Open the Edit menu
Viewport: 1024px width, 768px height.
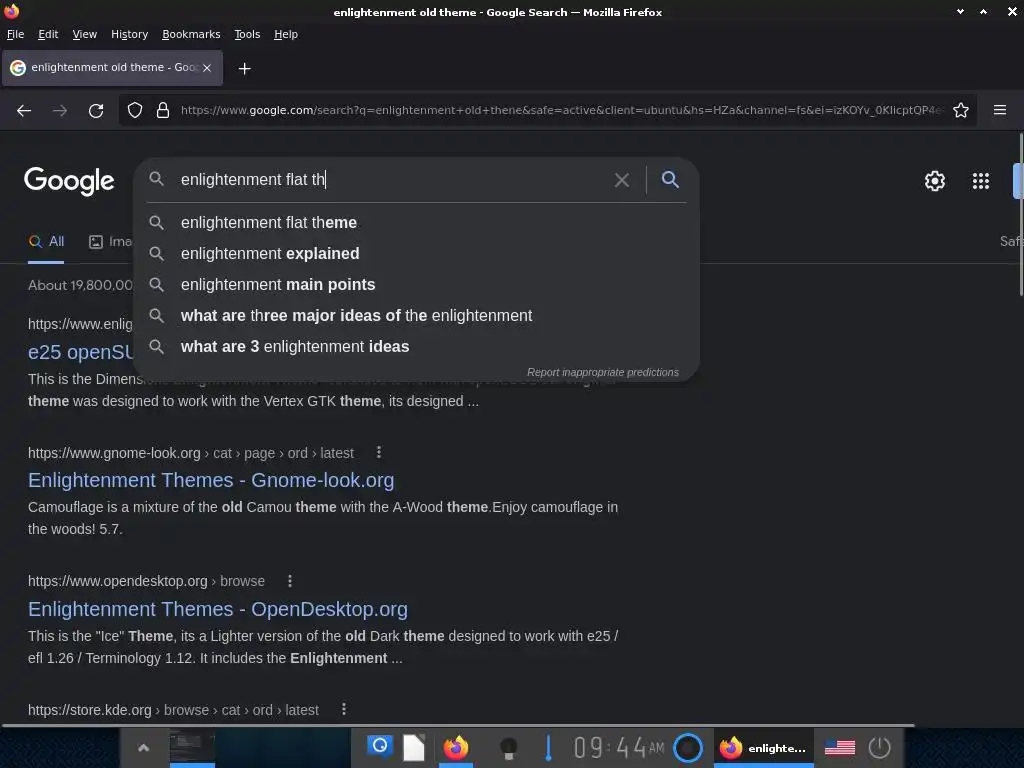tap(48, 35)
